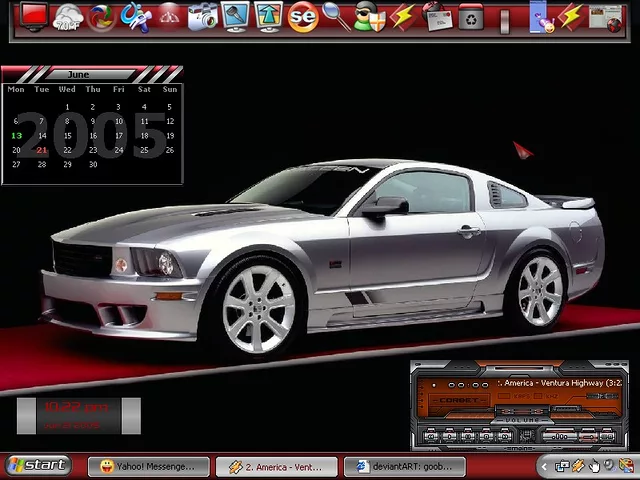Switch to Yahoo! Messenger taskbar window
The image size is (640, 480).
coord(149,466)
